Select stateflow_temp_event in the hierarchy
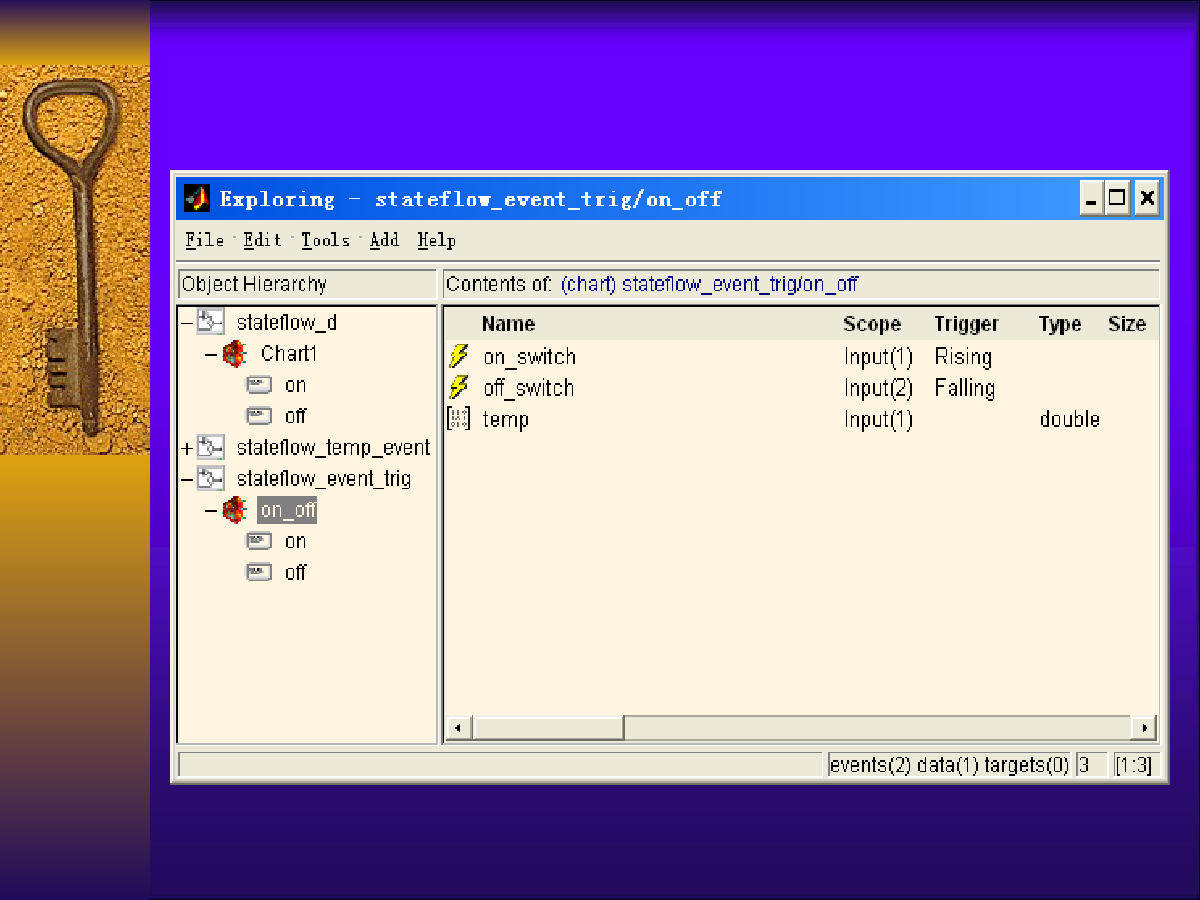 click(x=333, y=448)
